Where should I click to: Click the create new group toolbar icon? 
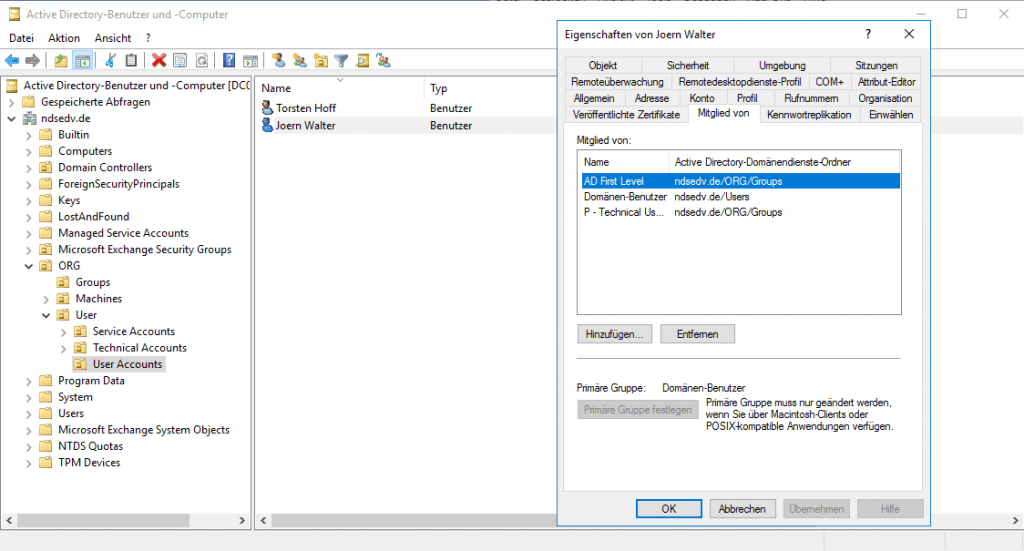299,60
